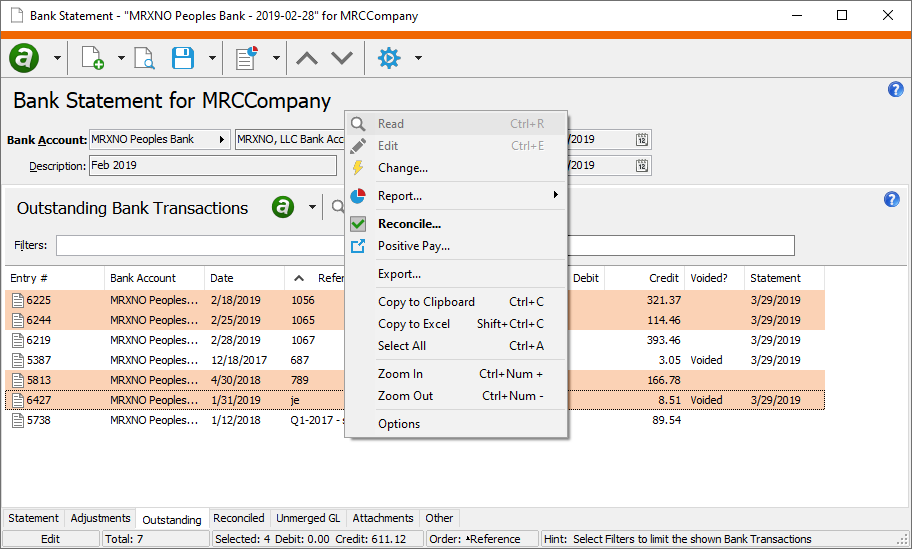This screenshot has height=549, width=912.
Task: Click the blue settings gear icon
Action: (x=389, y=58)
